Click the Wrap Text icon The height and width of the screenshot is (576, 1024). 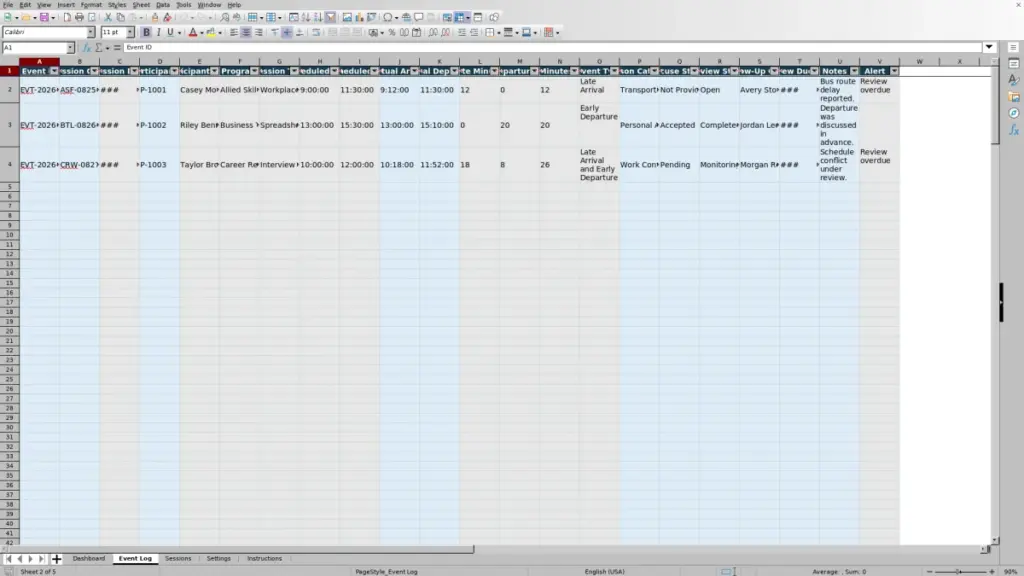[316, 33]
